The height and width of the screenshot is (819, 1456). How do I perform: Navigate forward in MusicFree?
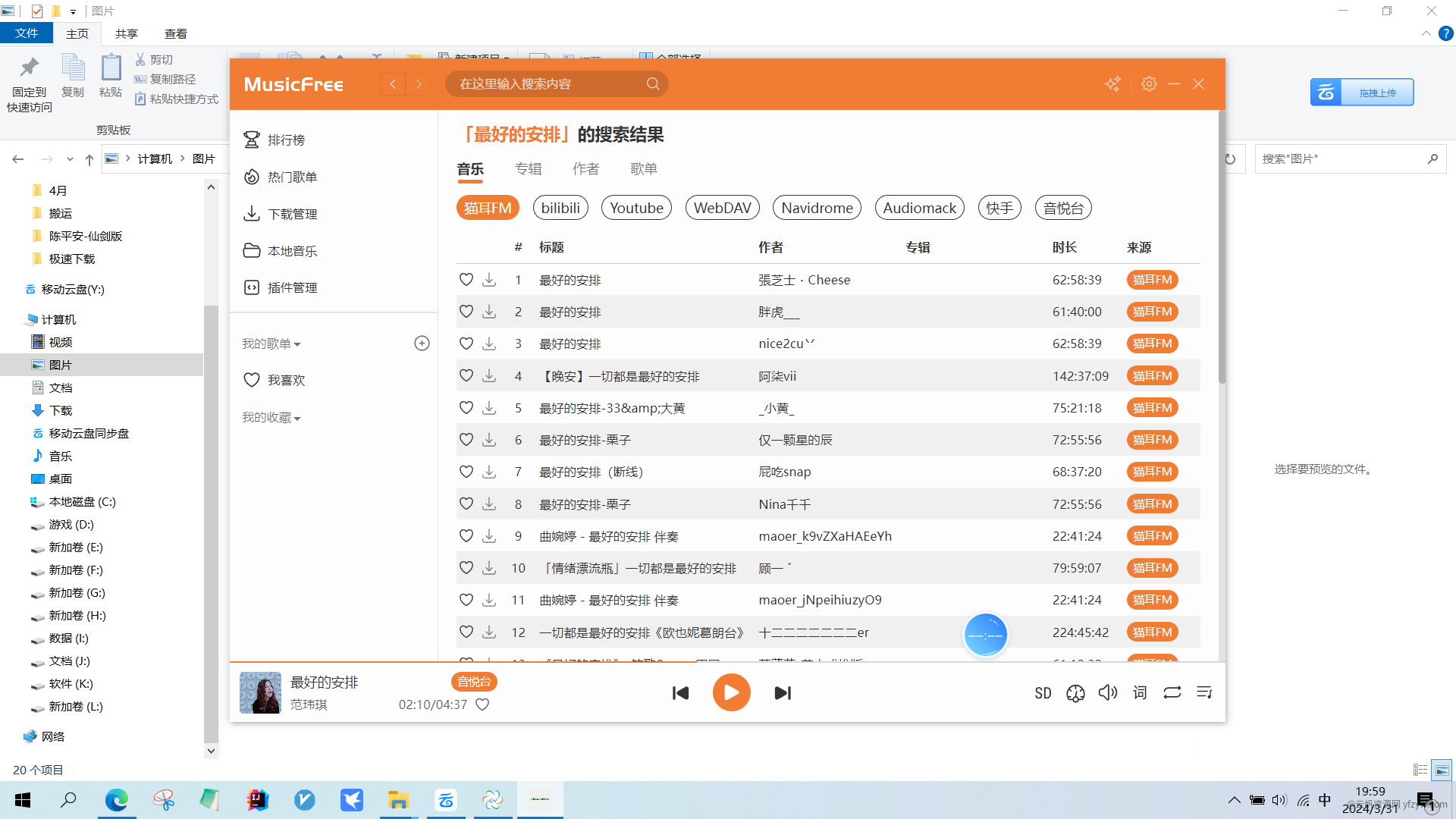[419, 84]
